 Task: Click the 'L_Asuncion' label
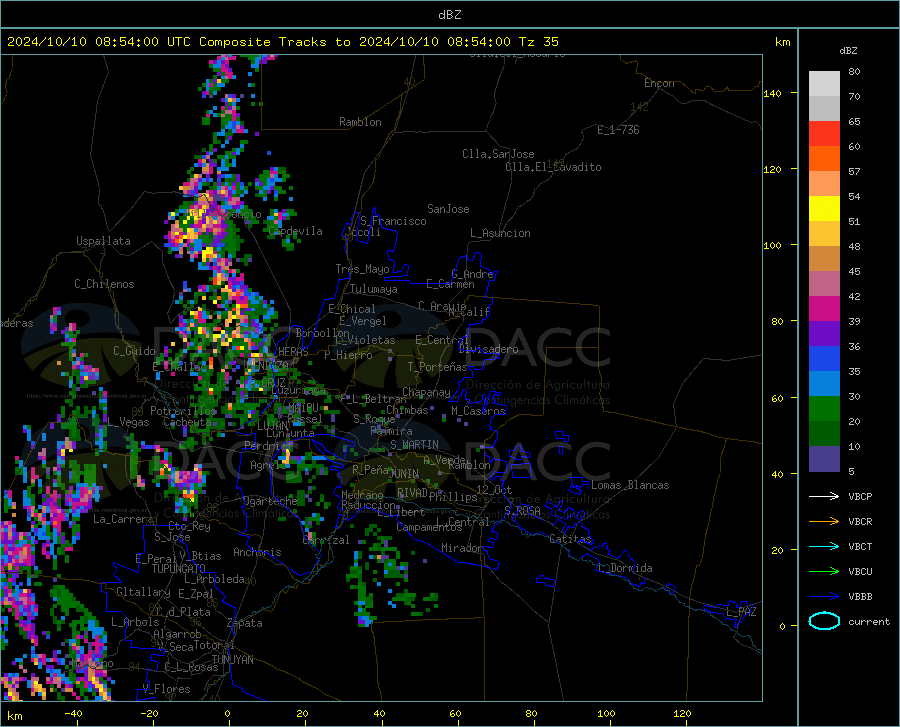point(500,233)
